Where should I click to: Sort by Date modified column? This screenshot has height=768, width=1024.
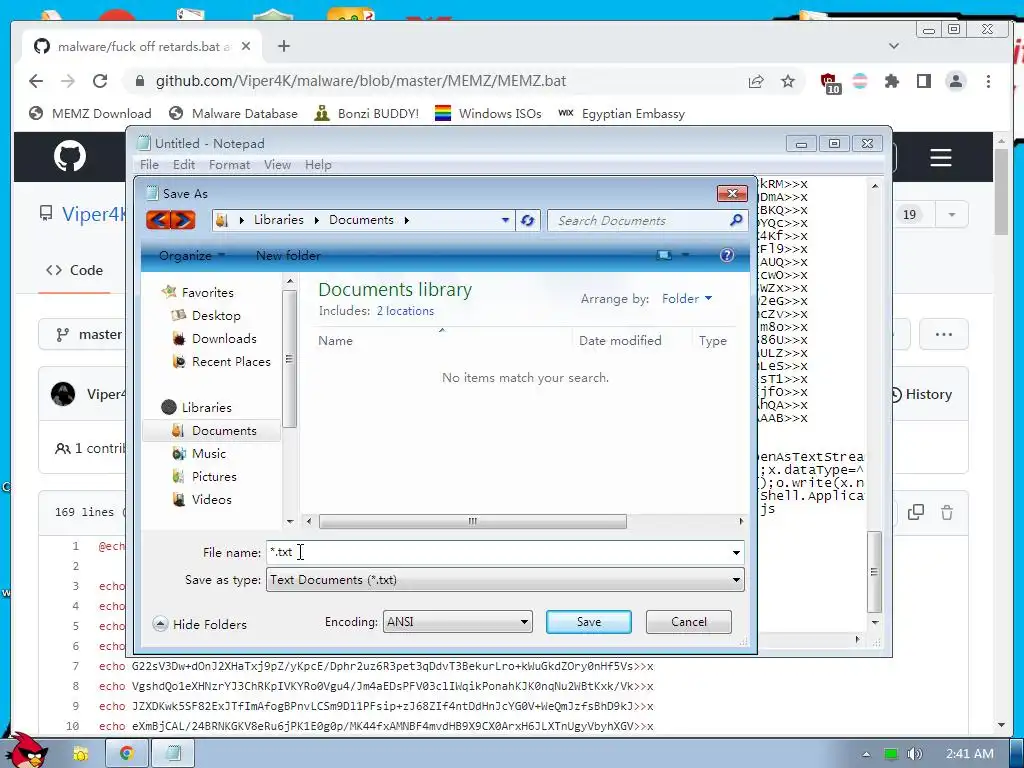pyautogui.click(x=620, y=340)
